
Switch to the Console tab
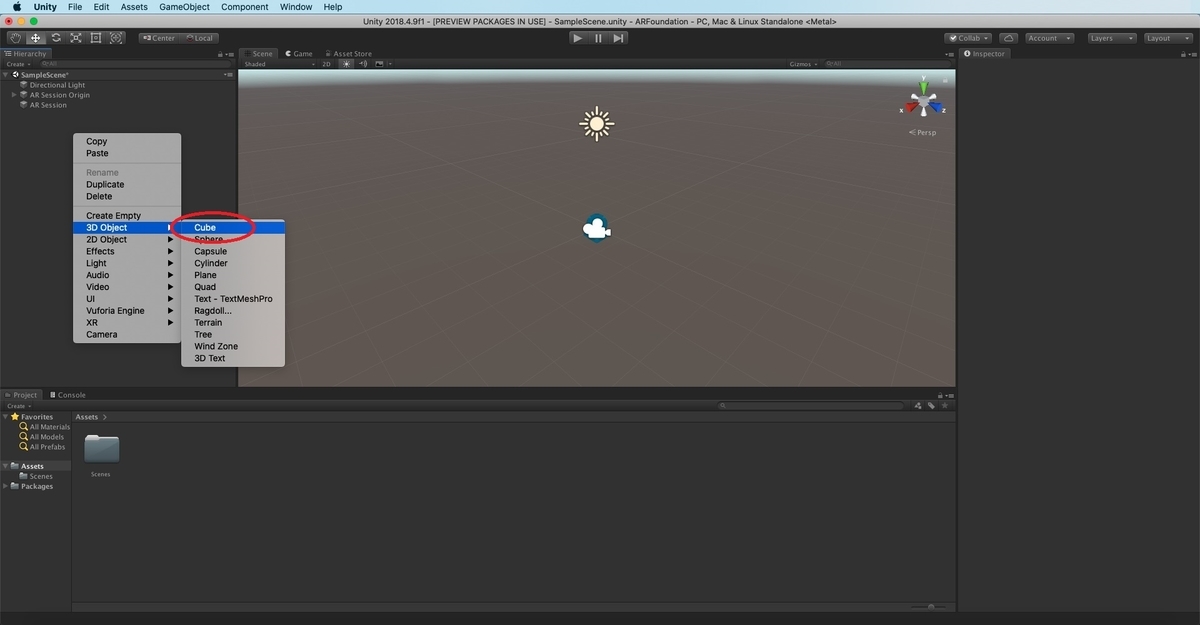(x=67, y=395)
